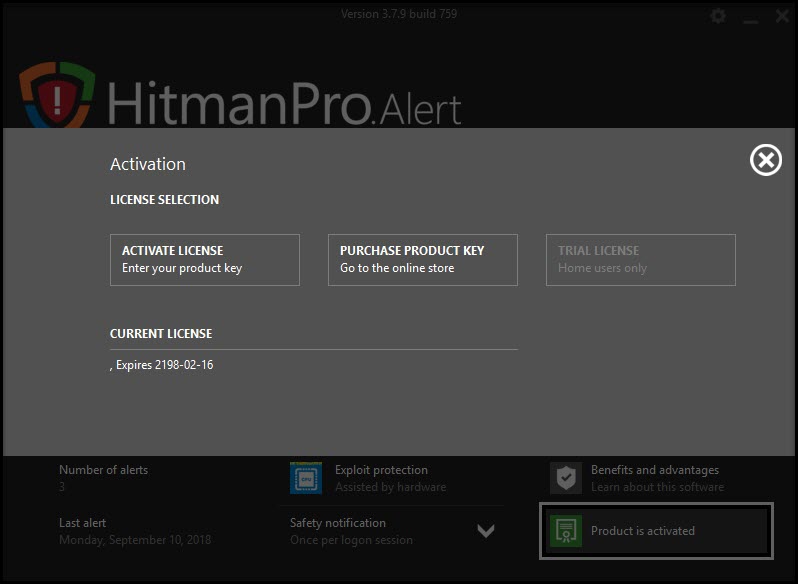Click the Current License heading
Viewport: 798px width, 584px height.
(x=161, y=333)
